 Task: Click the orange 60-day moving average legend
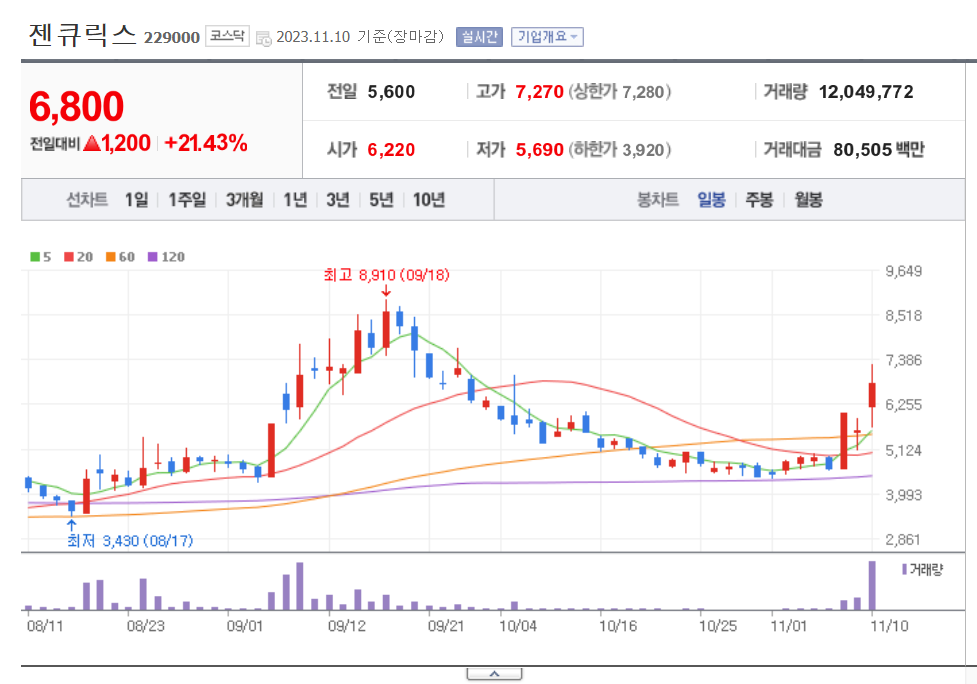[120, 257]
